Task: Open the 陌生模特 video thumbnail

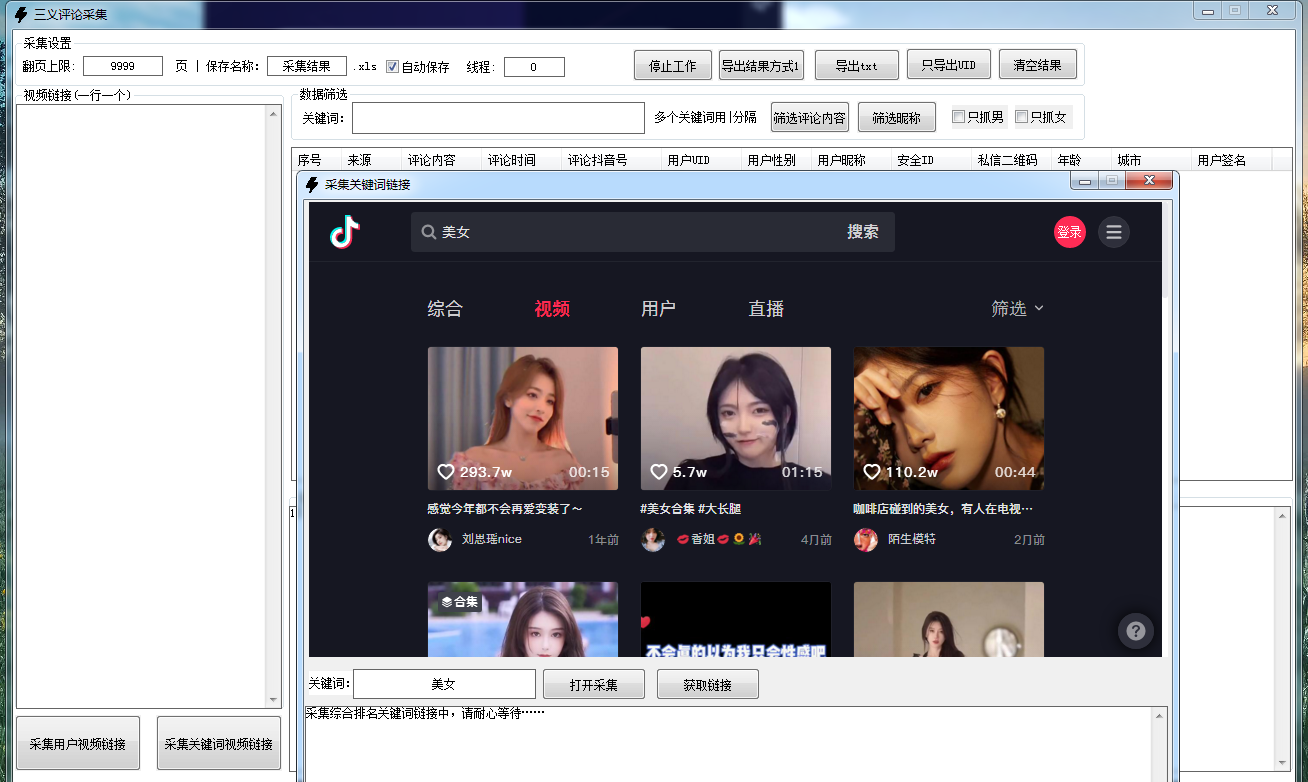Action: pos(947,418)
